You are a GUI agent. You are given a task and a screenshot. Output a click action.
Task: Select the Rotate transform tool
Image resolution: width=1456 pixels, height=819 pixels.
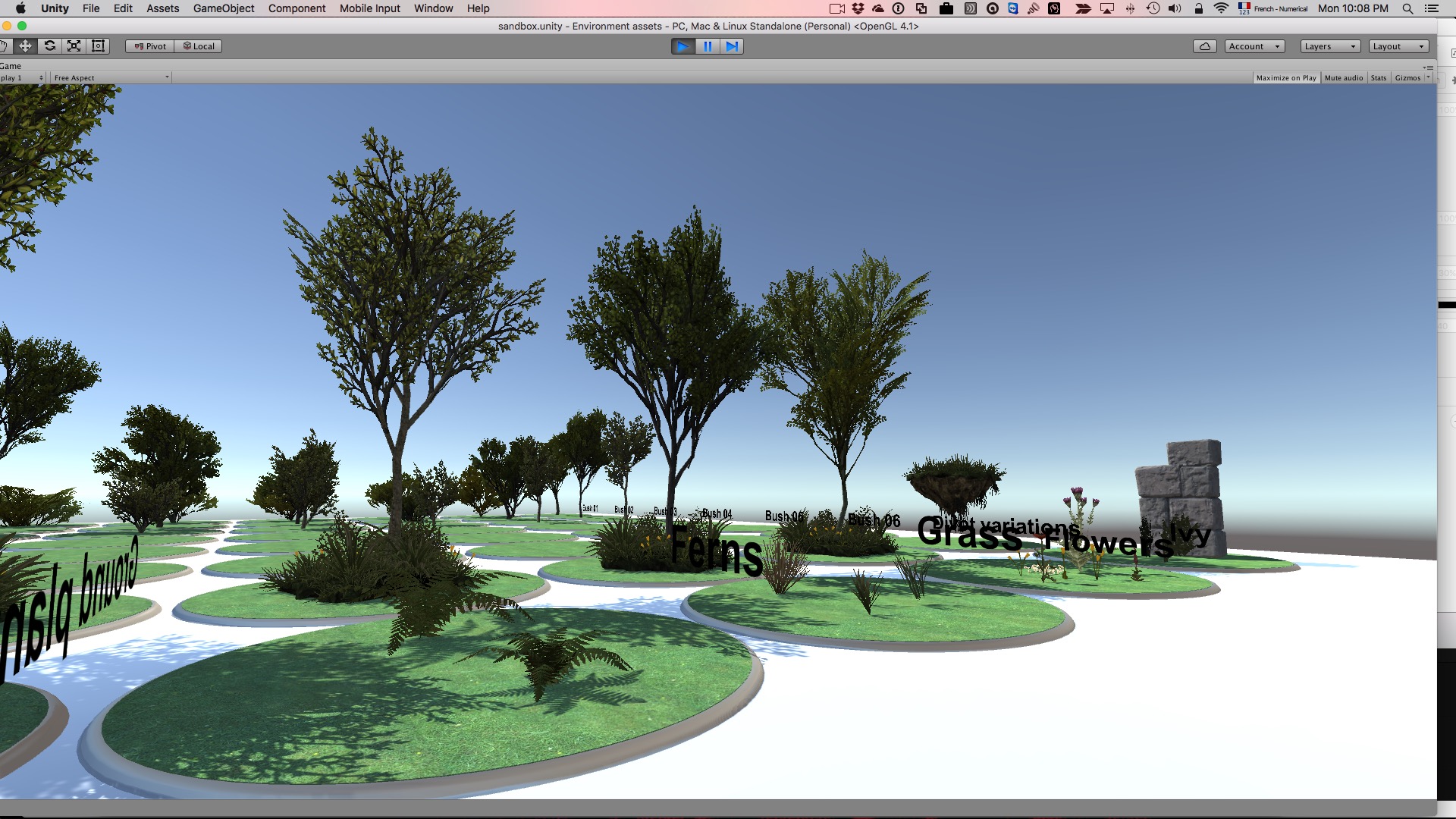coord(50,46)
